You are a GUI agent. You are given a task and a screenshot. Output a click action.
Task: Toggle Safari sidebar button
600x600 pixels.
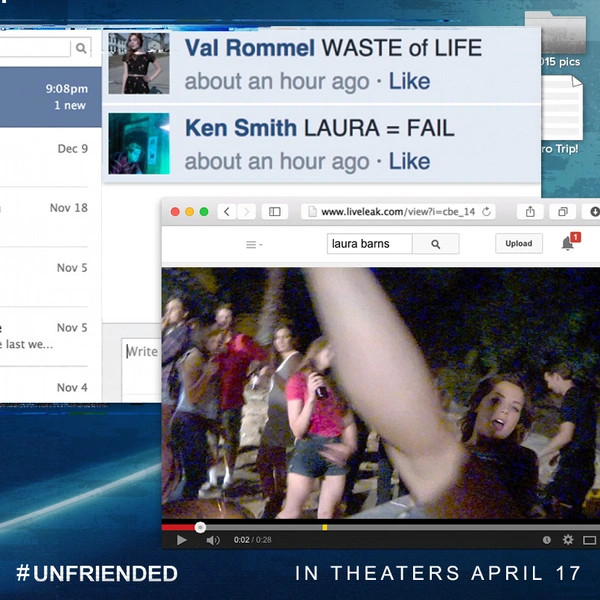[275, 212]
